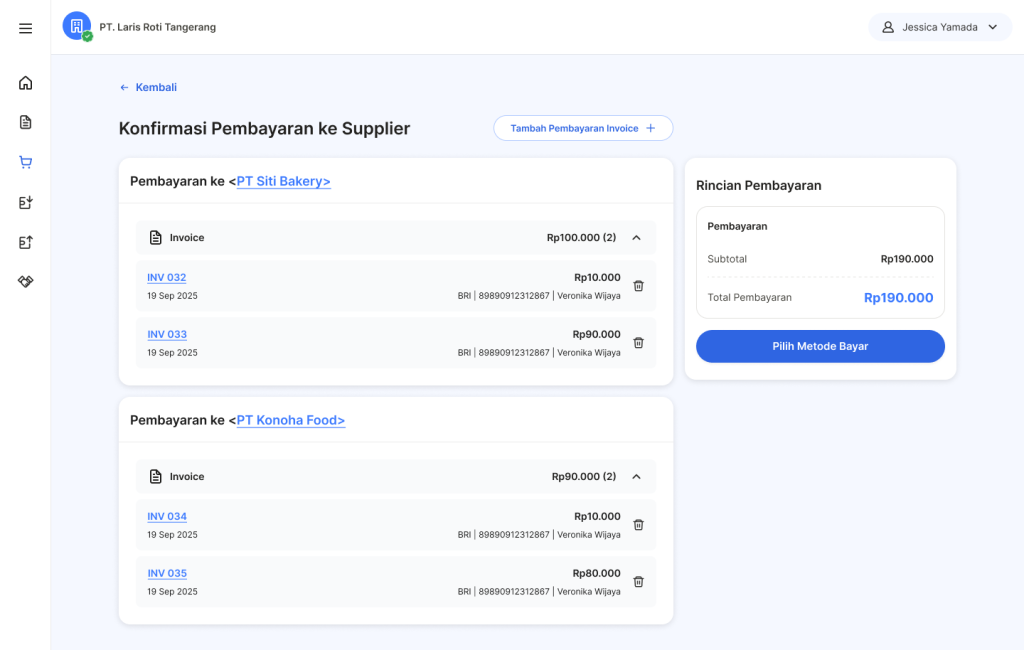Go to the Home sidebar icon
The height and width of the screenshot is (650, 1024).
[26, 83]
